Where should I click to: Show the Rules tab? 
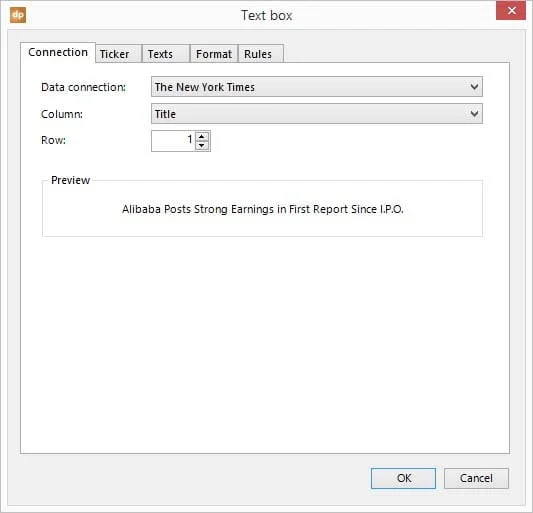click(261, 54)
